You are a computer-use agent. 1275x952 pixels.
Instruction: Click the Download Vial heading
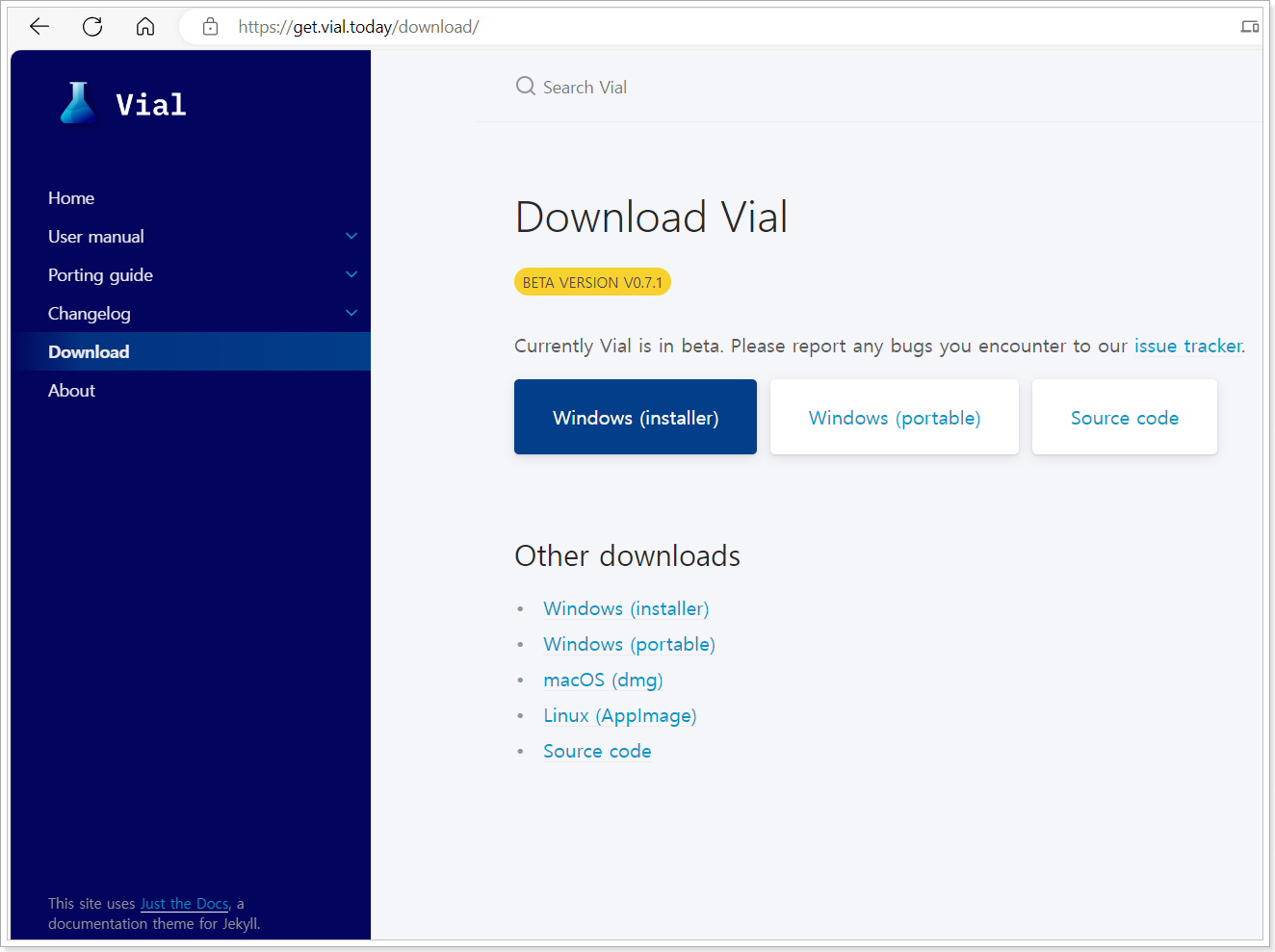pos(652,217)
